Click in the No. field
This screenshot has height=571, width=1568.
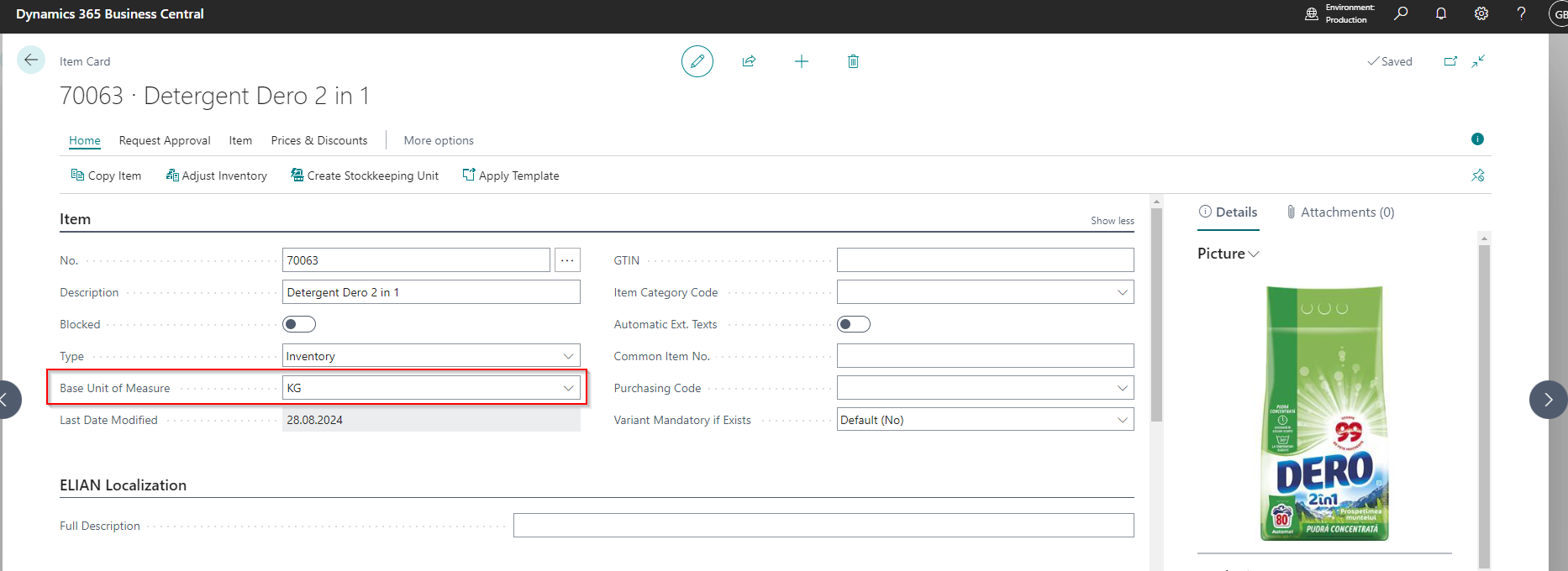coord(416,260)
